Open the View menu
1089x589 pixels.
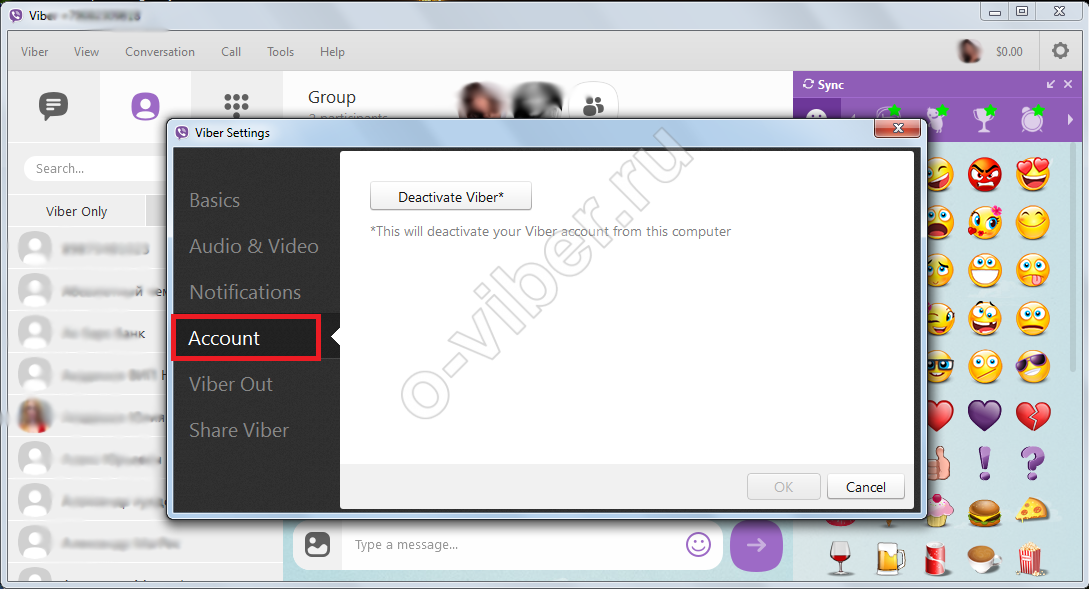click(x=87, y=51)
